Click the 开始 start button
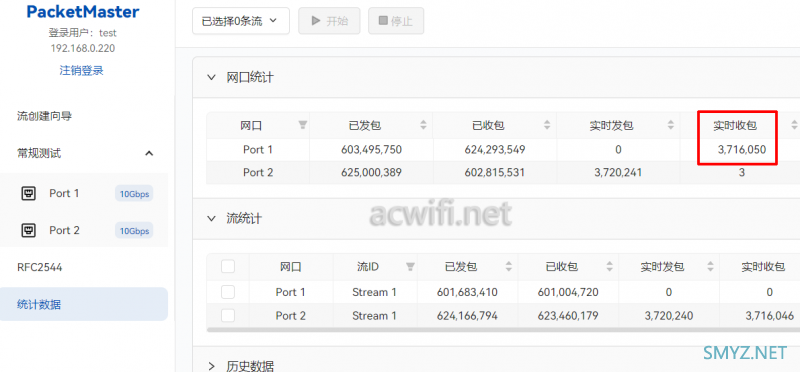800x372 pixels. click(x=329, y=21)
